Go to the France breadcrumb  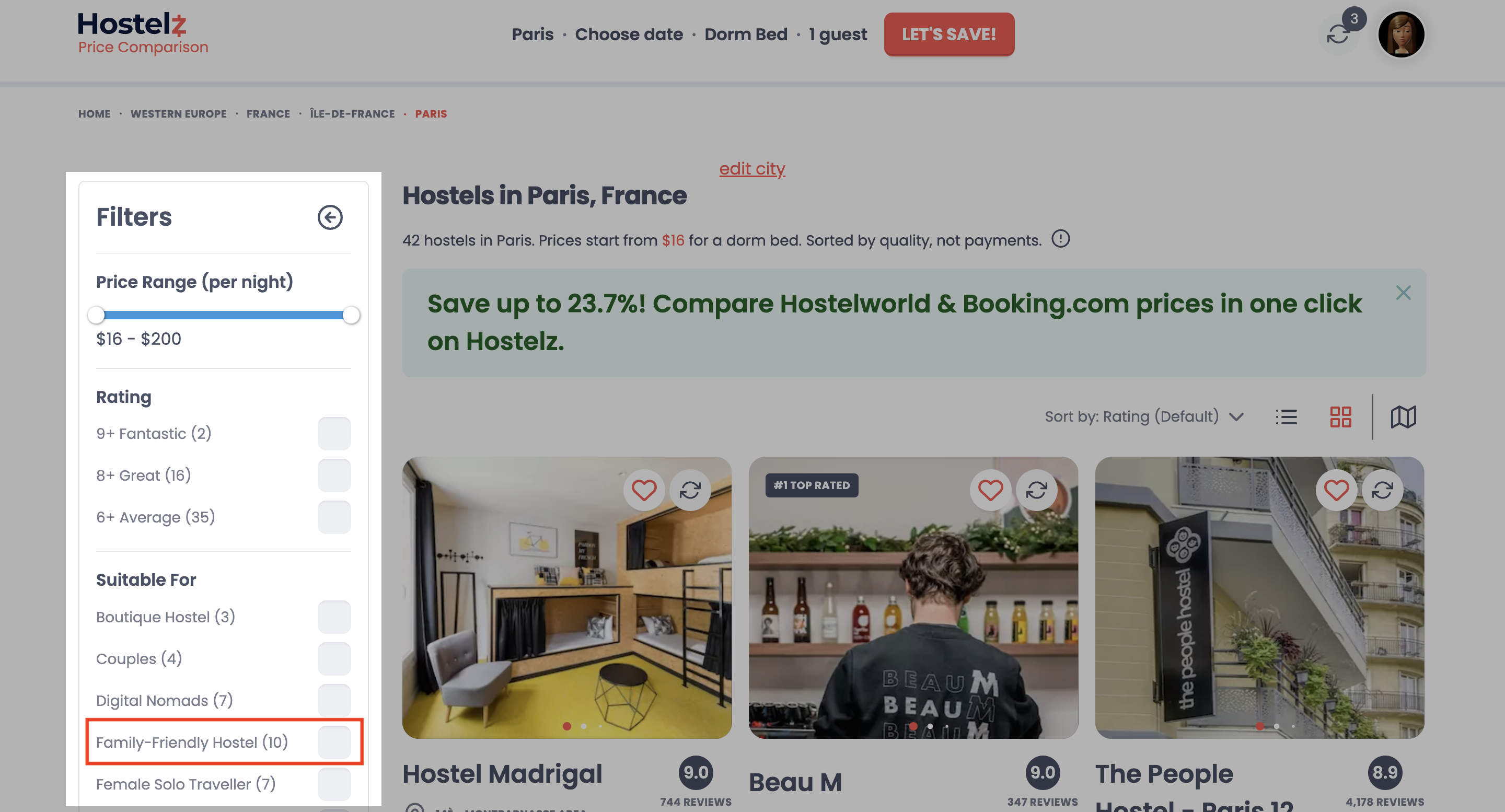(268, 114)
